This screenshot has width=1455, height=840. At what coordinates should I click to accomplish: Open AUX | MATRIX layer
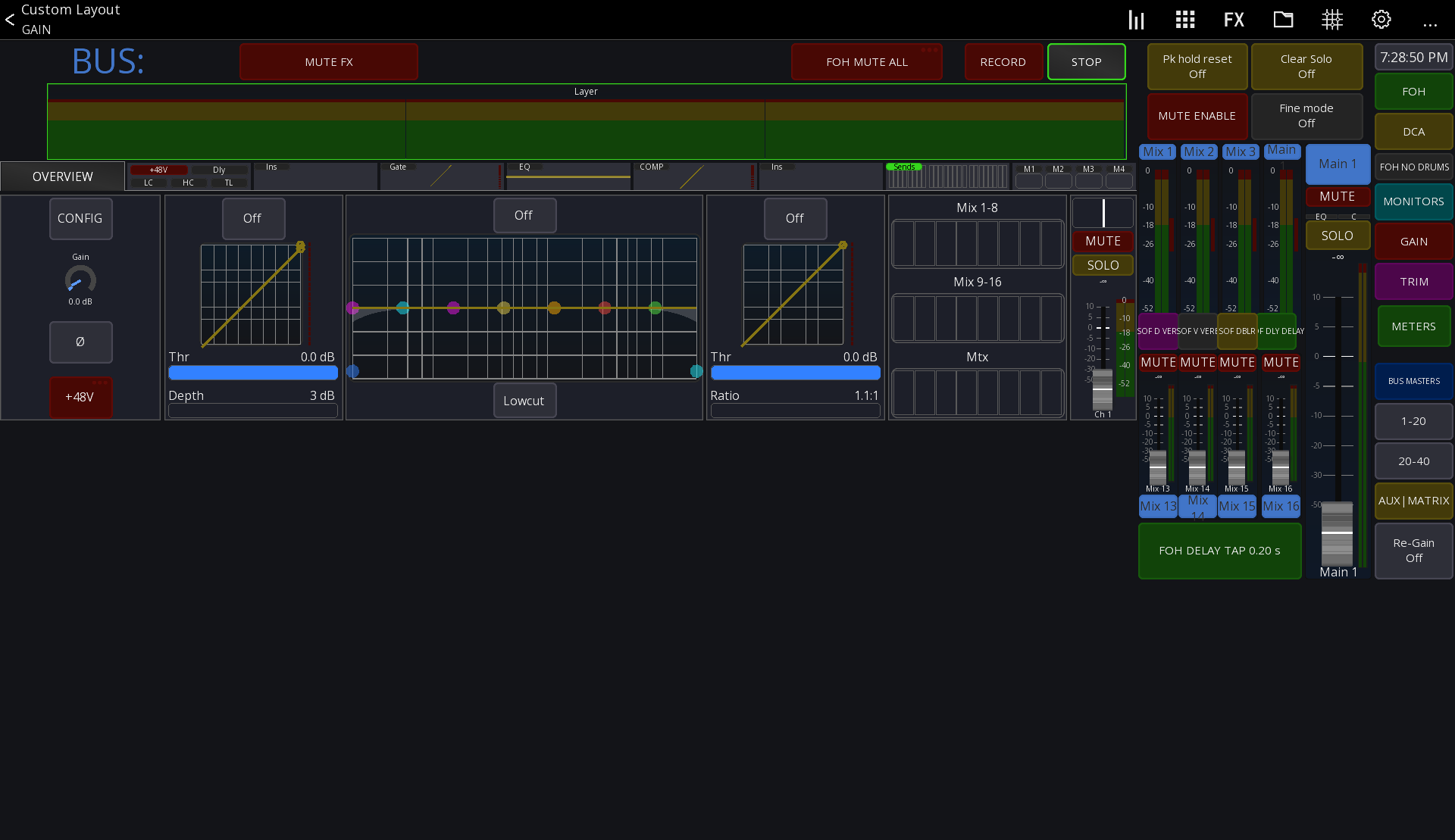(x=1414, y=501)
